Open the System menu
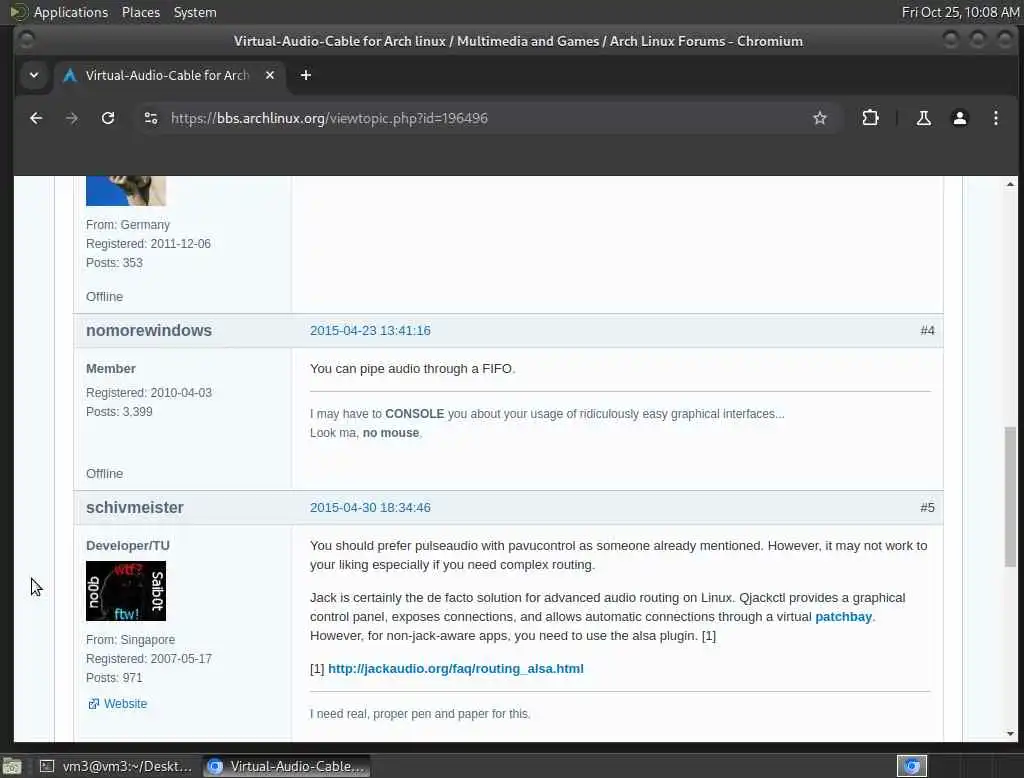Screen dimensions: 1024x778 195,12
